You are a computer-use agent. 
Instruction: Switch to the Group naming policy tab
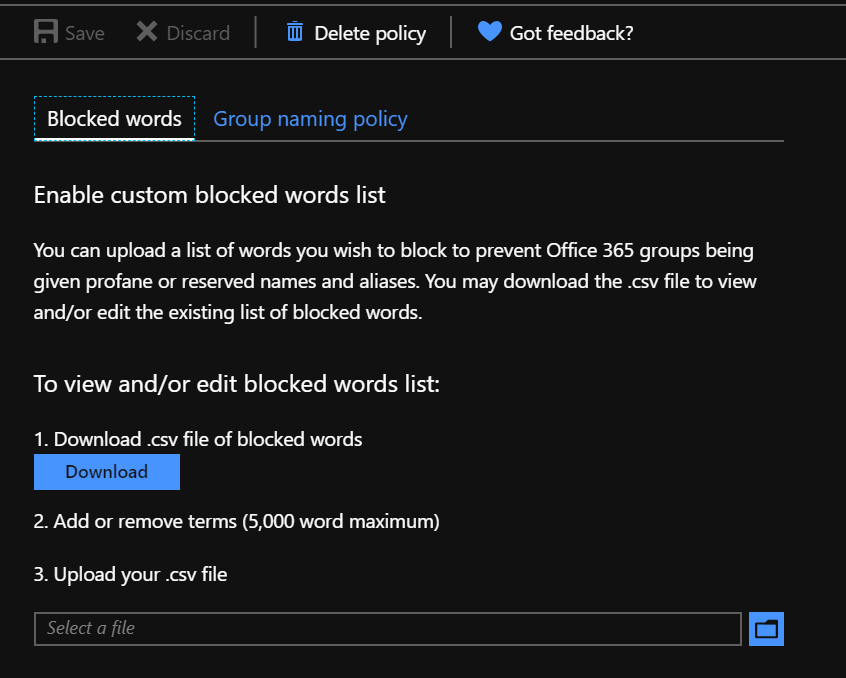(310, 119)
